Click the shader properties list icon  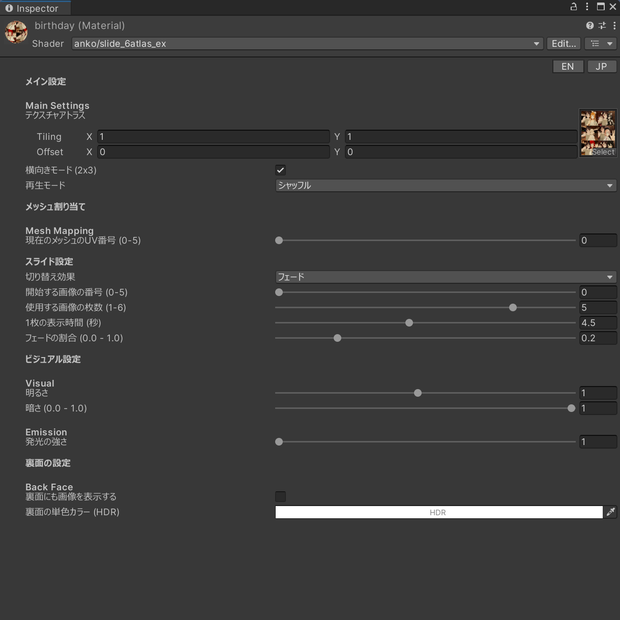click(x=600, y=43)
